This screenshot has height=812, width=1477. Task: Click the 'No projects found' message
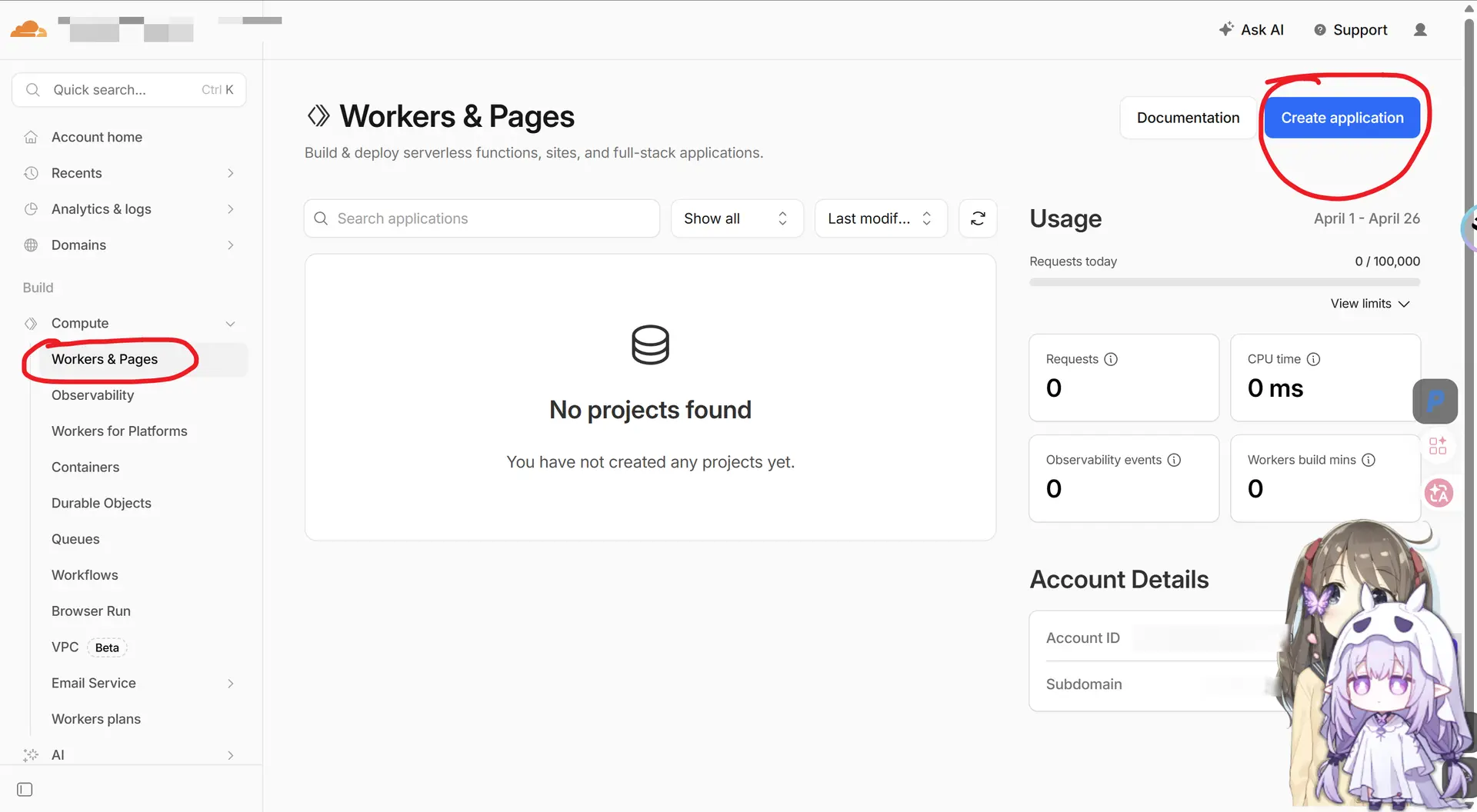[x=650, y=410]
